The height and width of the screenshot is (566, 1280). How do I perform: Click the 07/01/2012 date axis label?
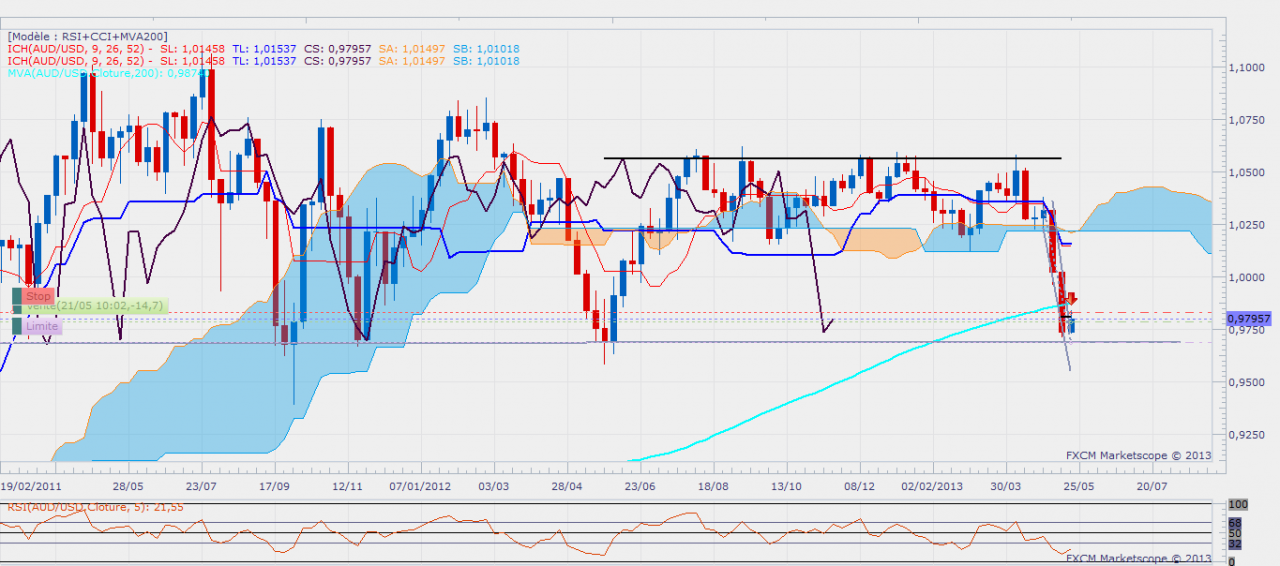tap(419, 485)
